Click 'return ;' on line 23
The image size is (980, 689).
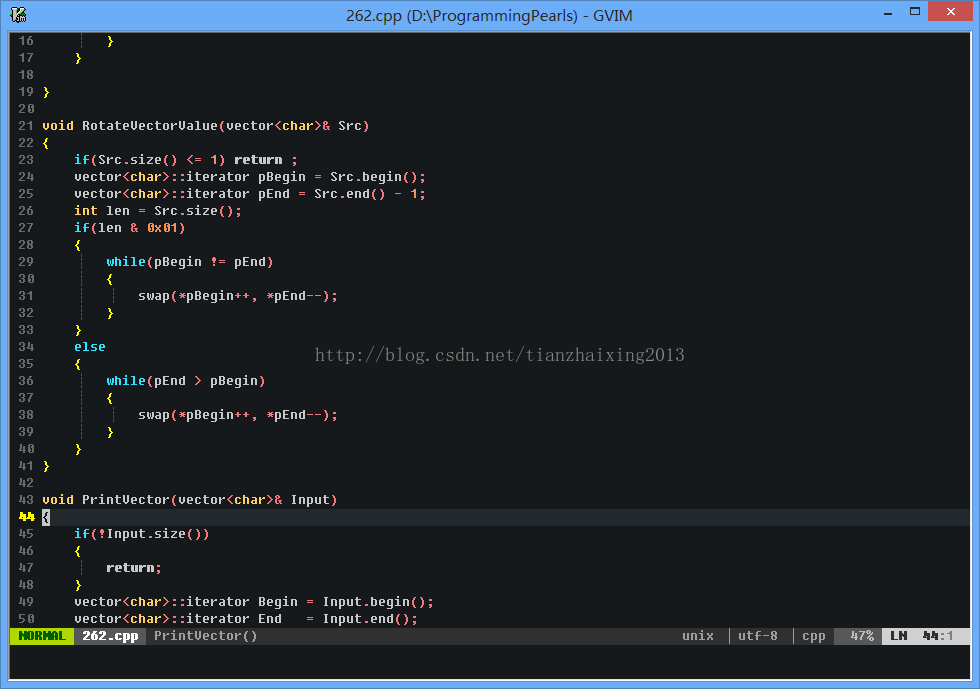[266, 159]
